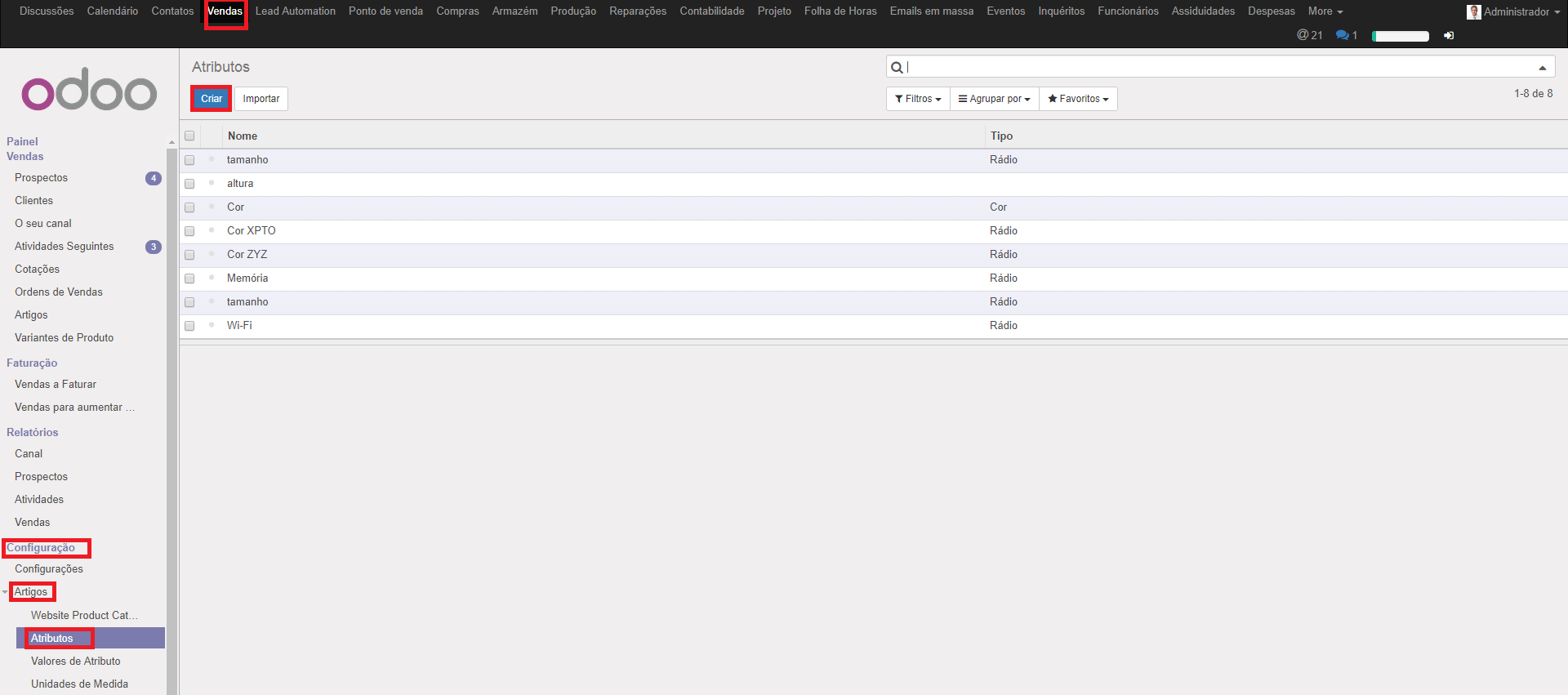This screenshot has width=1568, height=695.
Task: Check the Wi-Fi attribute row checkbox
Action: coord(189,326)
